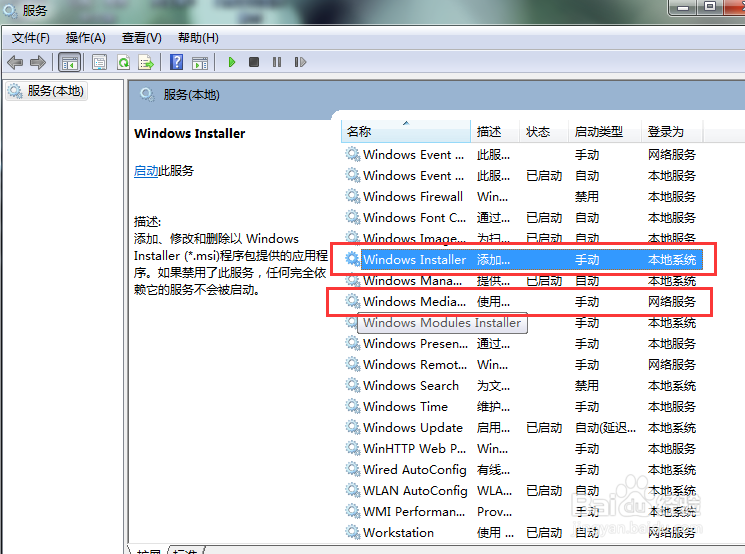Viewport: 745px width, 554px height.
Task: Click the gear icon beside Windows Time
Action: pos(353,406)
